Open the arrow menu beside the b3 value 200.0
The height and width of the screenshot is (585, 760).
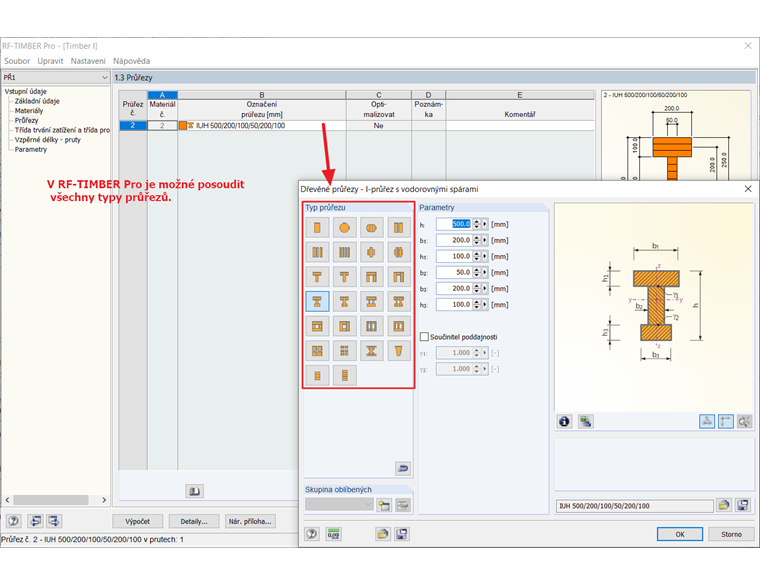coord(485,288)
